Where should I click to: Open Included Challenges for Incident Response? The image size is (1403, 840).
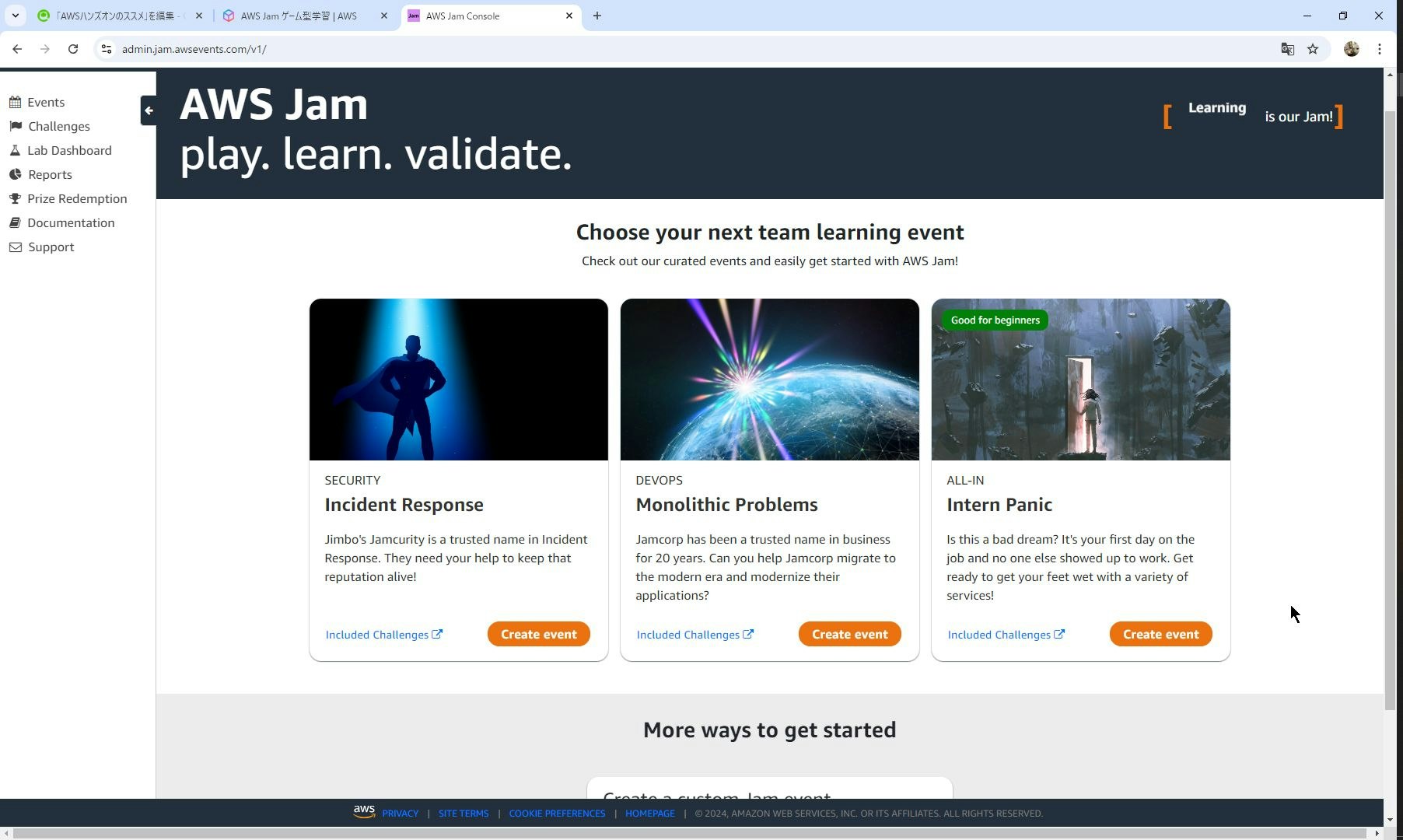383,635
